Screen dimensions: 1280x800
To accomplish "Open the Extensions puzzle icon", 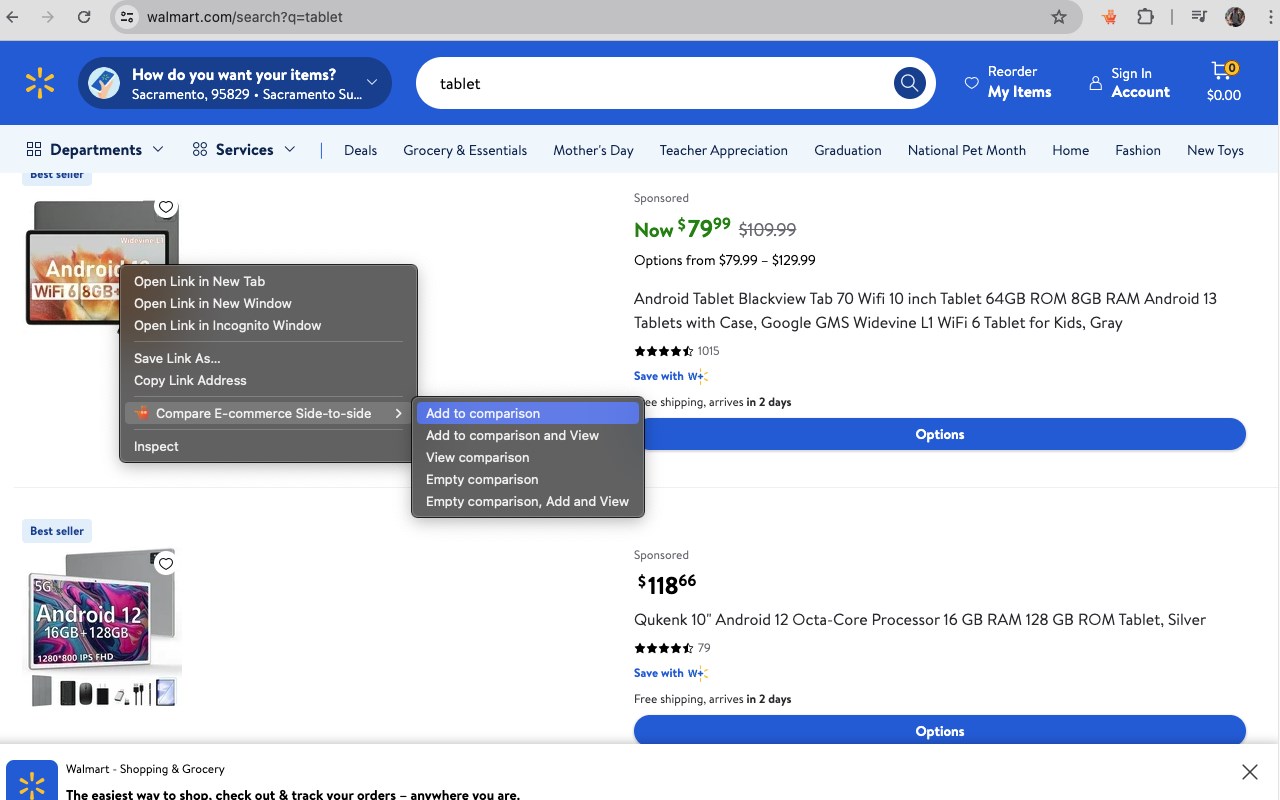I will [x=1145, y=17].
